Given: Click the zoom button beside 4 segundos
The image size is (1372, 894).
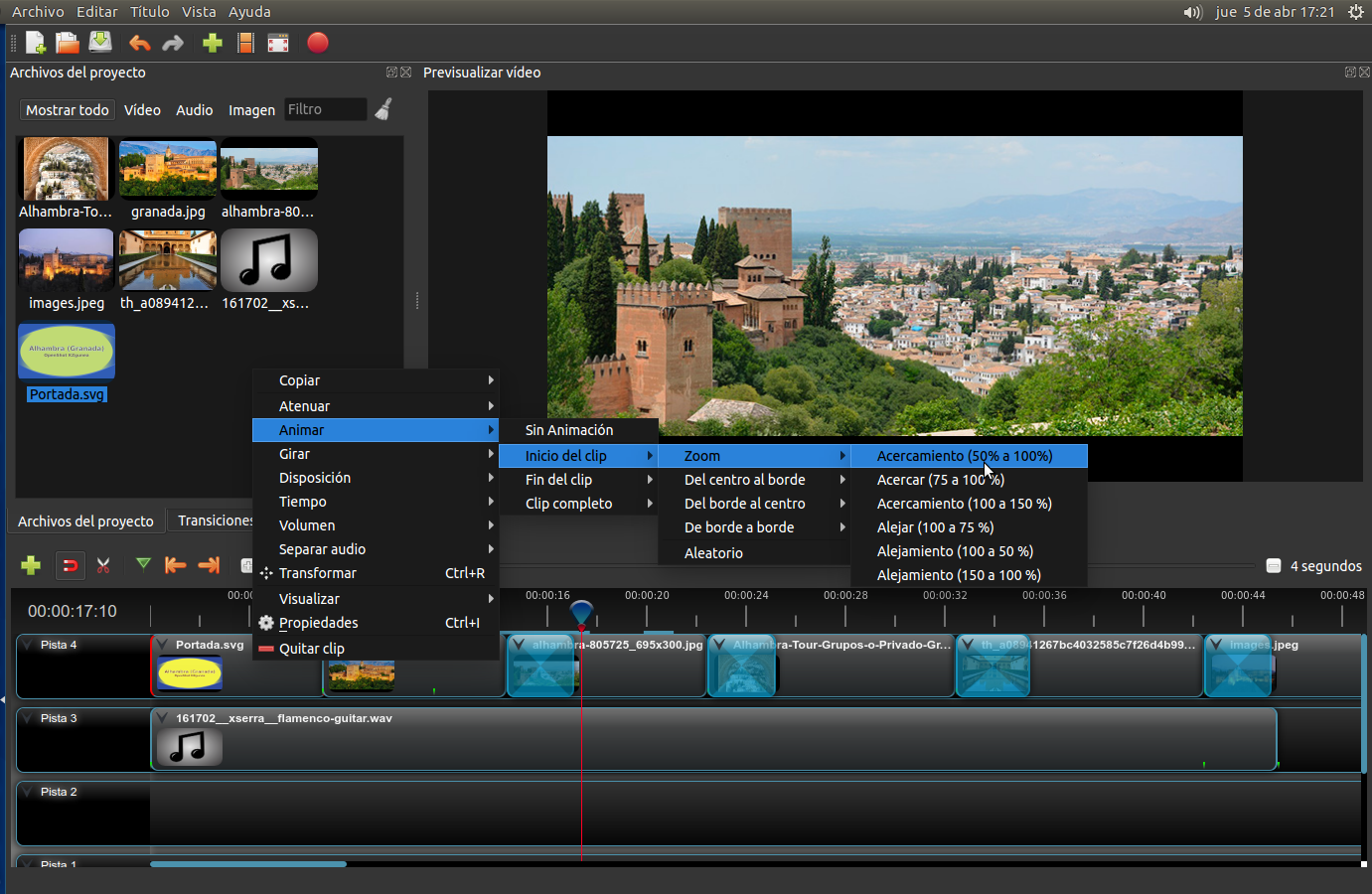Looking at the screenshot, I should (1274, 566).
